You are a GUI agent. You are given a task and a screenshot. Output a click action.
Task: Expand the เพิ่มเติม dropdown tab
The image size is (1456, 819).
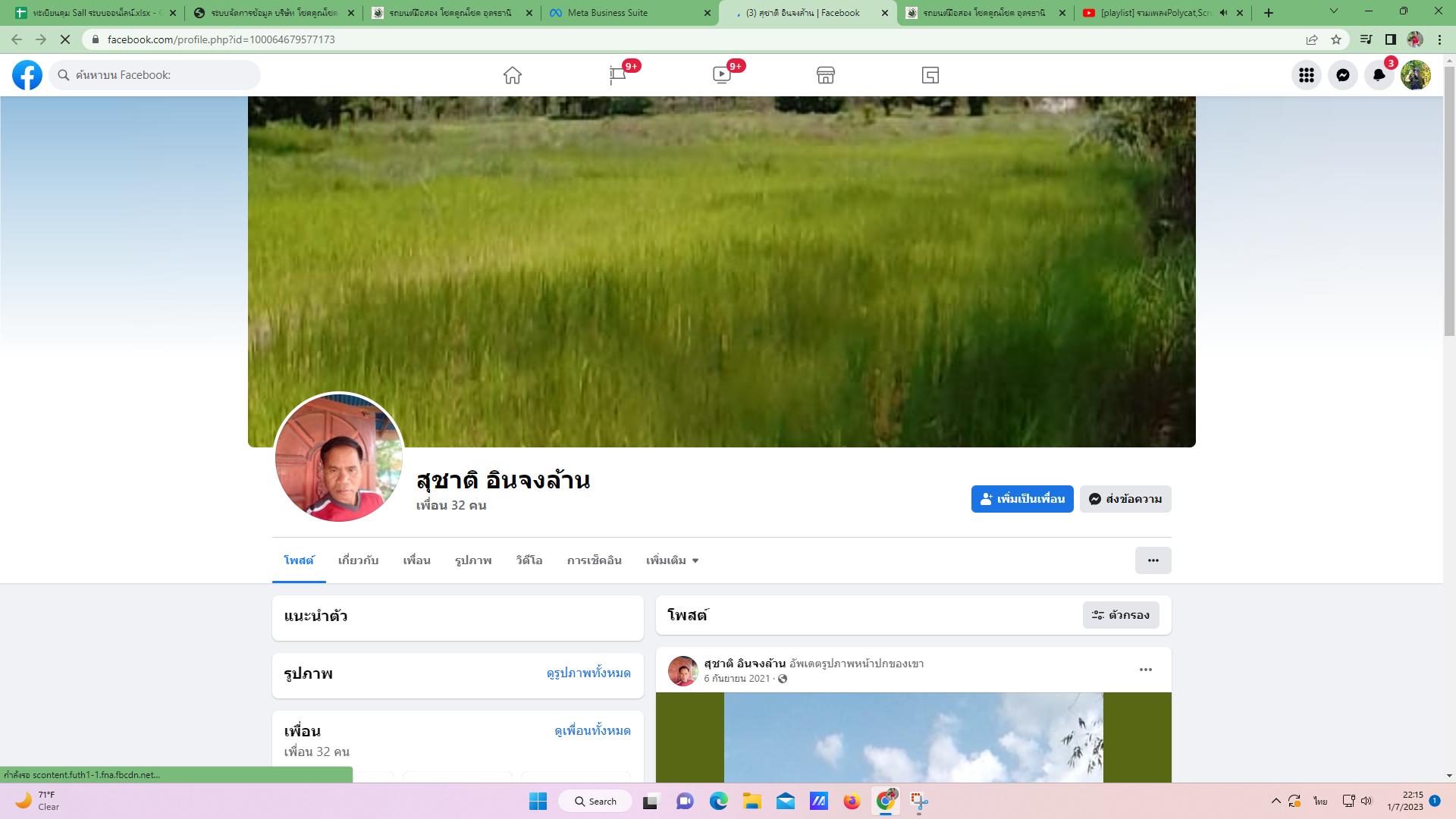point(672,560)
